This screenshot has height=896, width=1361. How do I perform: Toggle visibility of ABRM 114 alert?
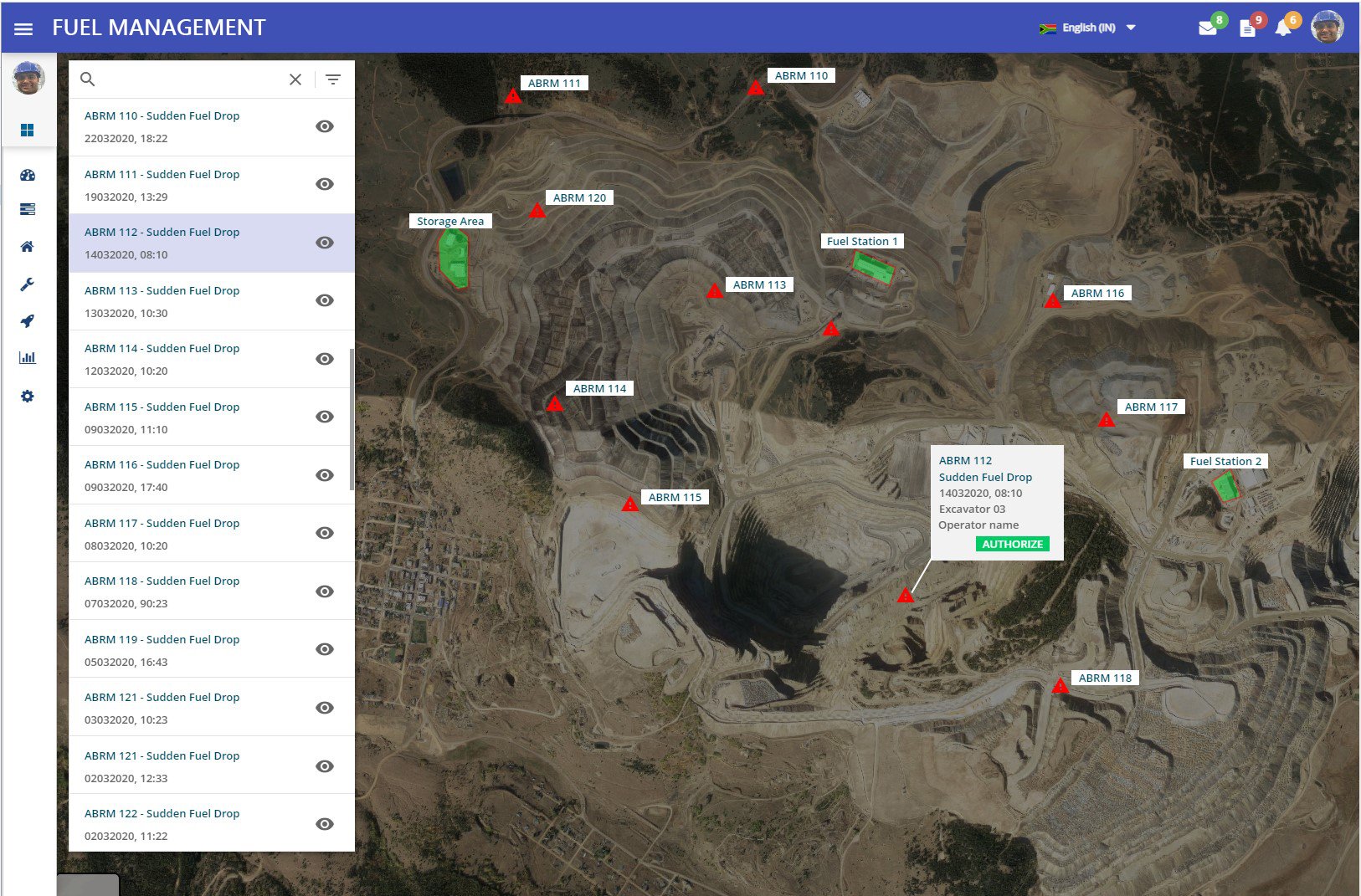325,359
